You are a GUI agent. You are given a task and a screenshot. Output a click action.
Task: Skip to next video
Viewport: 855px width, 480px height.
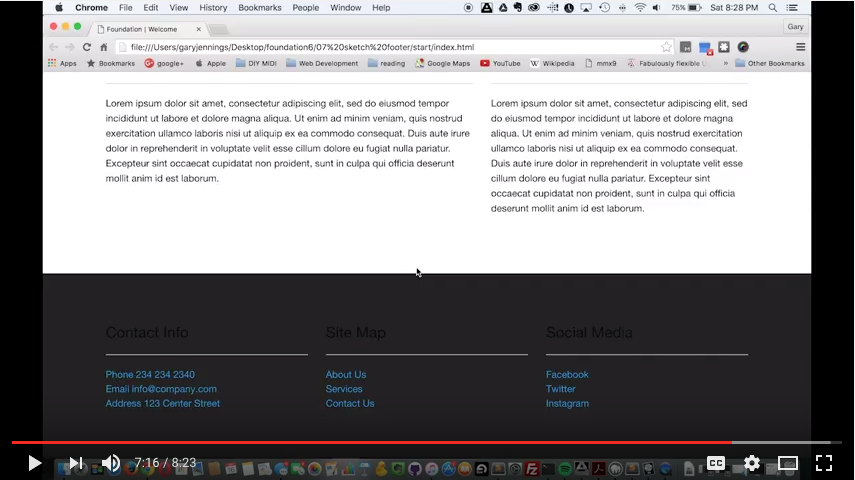(x=75, y=463)
